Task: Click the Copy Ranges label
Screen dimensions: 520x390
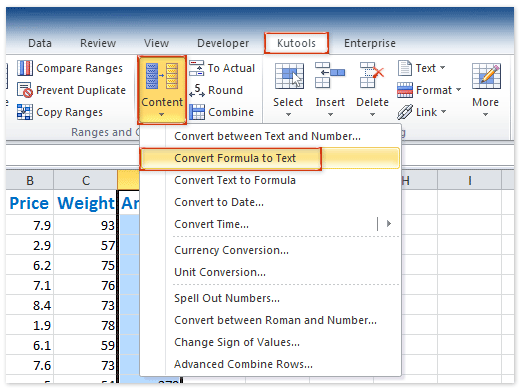Action: 69,112
